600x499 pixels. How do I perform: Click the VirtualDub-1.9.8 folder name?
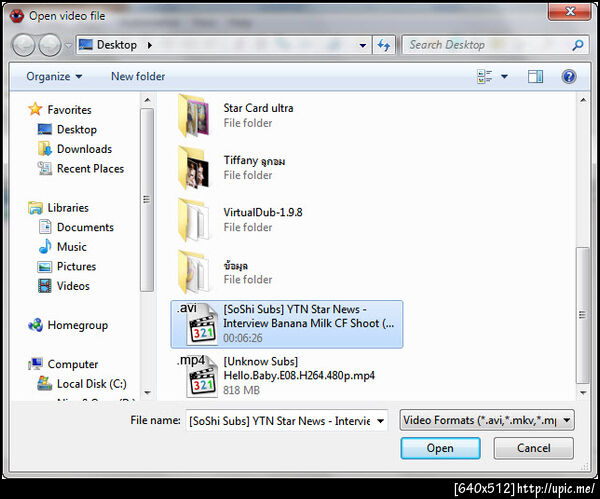pos(263,212)
